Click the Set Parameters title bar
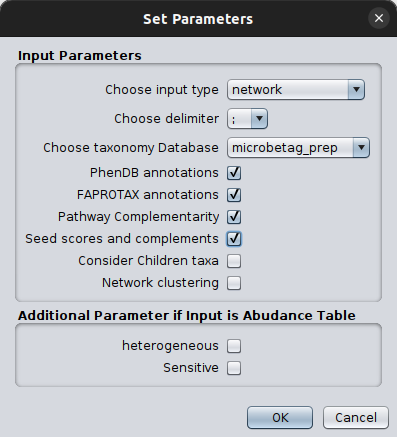This screenshot has width=397, height=437. [198, 19]
